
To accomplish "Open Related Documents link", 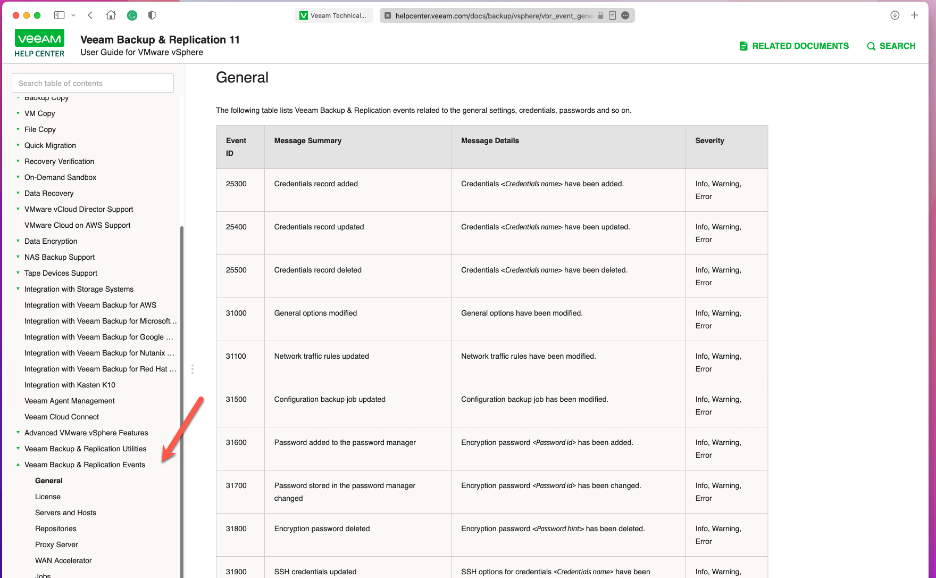I will click(794, 46).
